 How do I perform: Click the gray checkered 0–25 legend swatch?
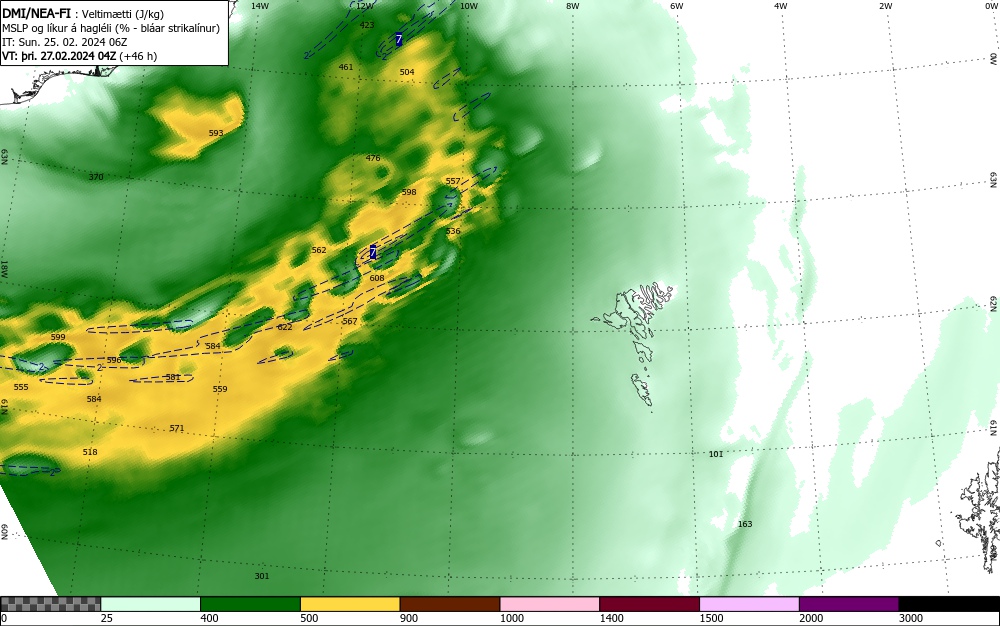coord(50,604)
